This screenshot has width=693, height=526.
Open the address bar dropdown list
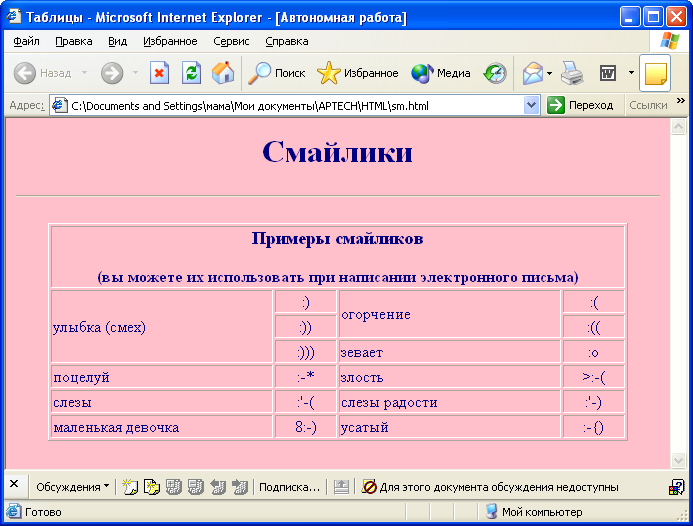click(x=531, y=105)
